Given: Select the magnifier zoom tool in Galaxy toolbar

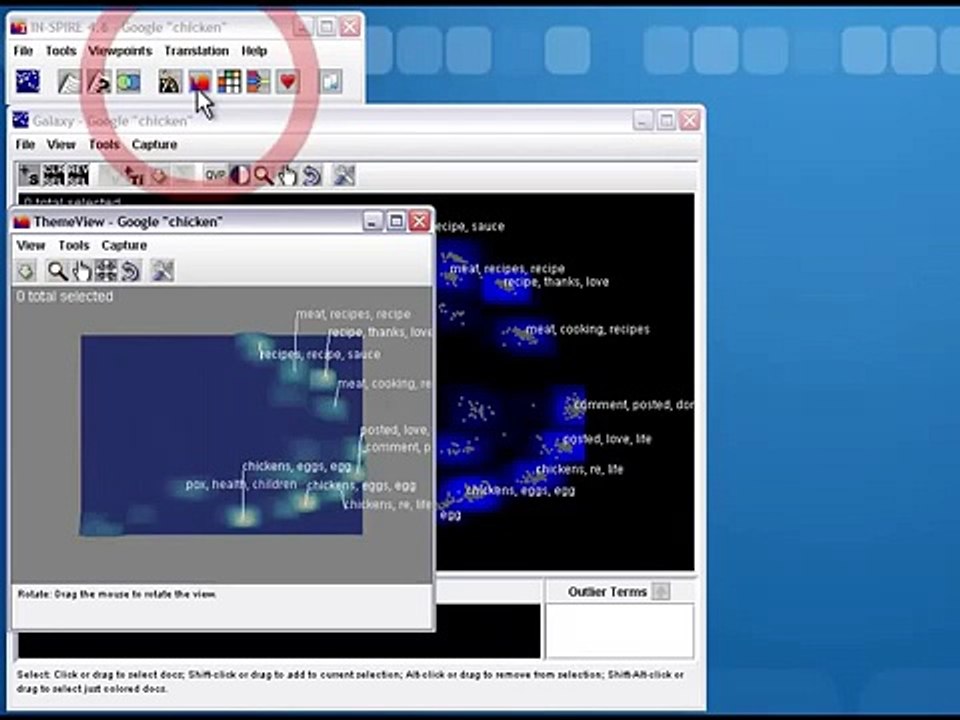Looking at the screenshot, I should (263, 175).
